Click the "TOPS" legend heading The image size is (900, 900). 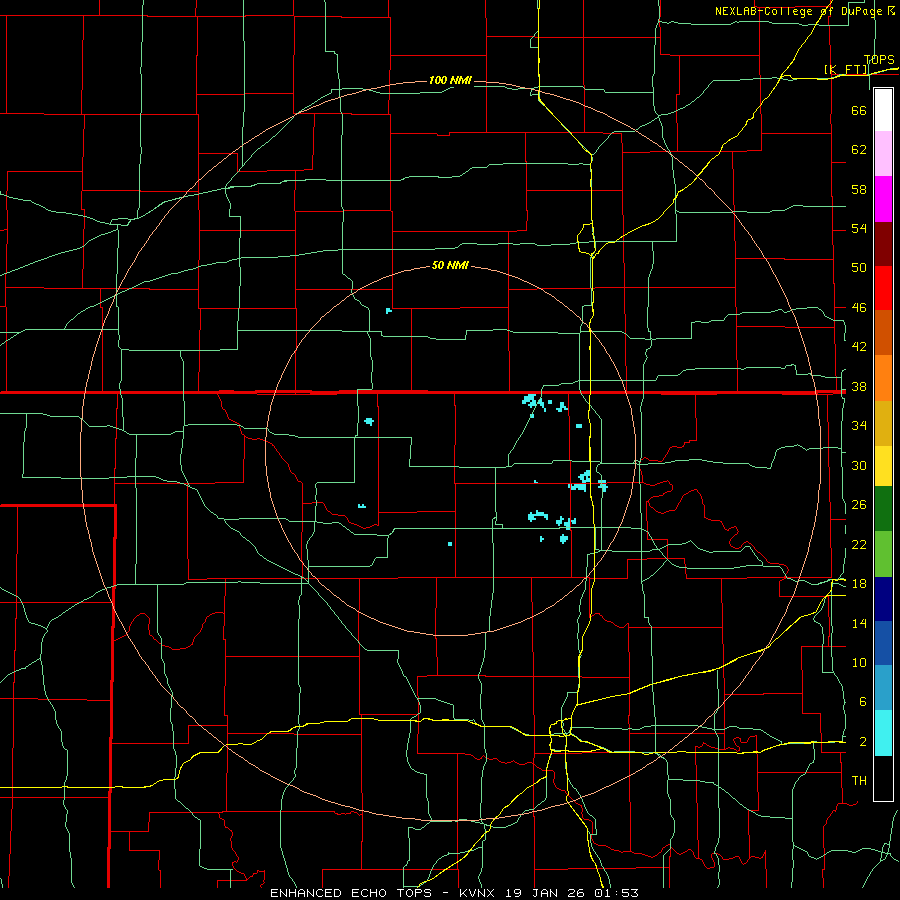[879, 60]
